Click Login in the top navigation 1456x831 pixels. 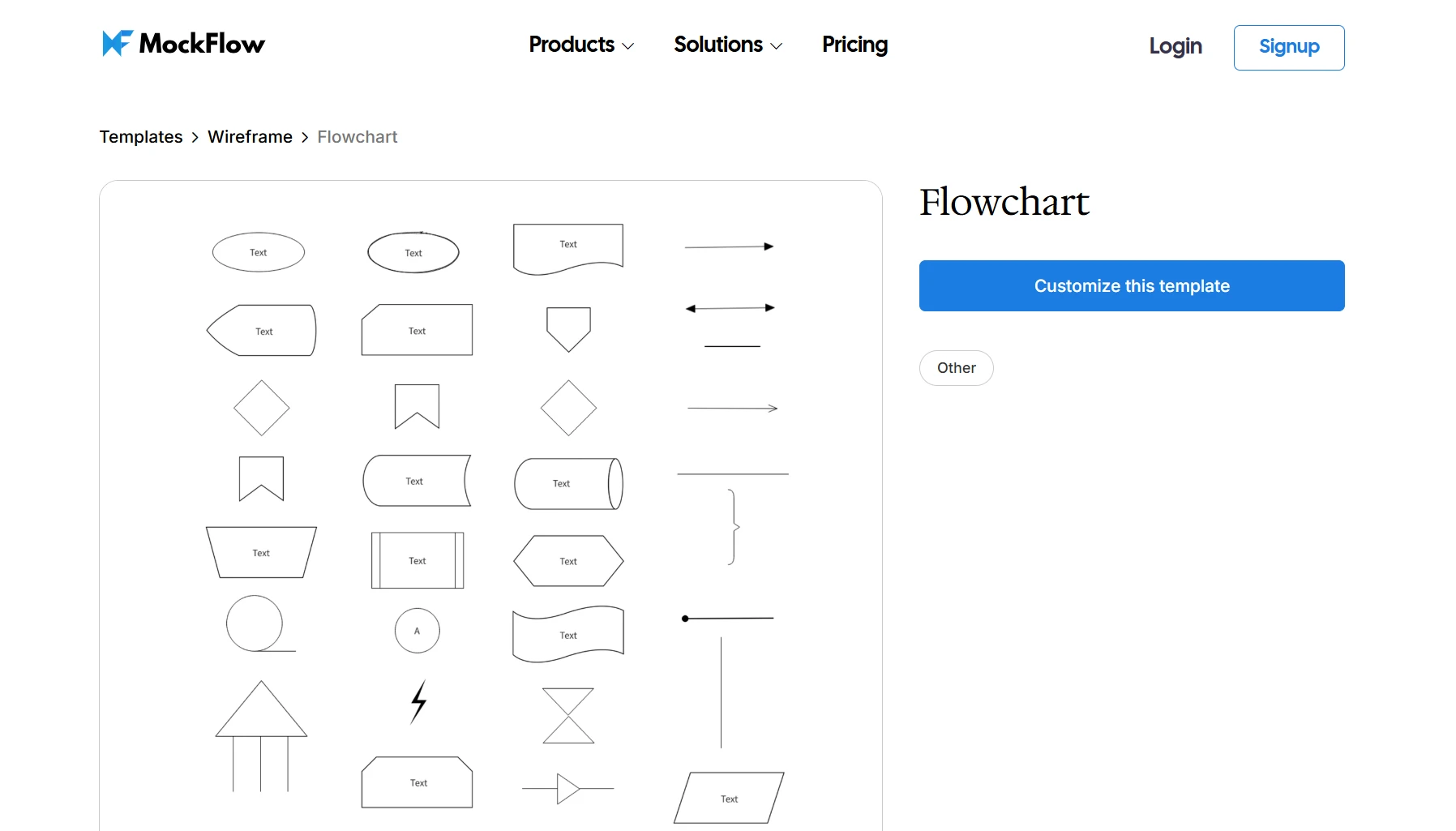(x=1176, y=47)
